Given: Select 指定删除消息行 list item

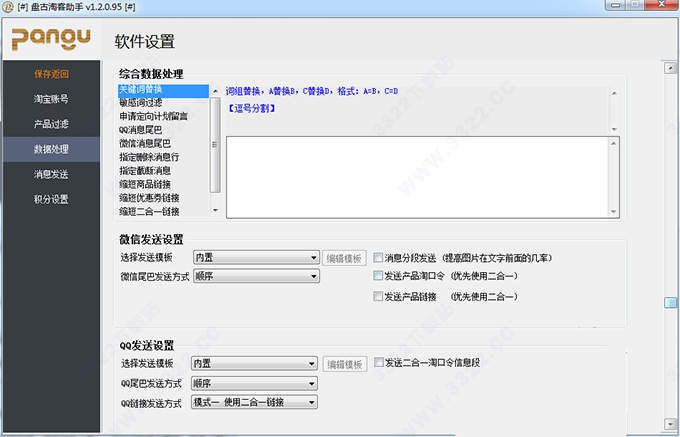Looking at the screenshot, I should pyautogui.click(x=163, y=157).
